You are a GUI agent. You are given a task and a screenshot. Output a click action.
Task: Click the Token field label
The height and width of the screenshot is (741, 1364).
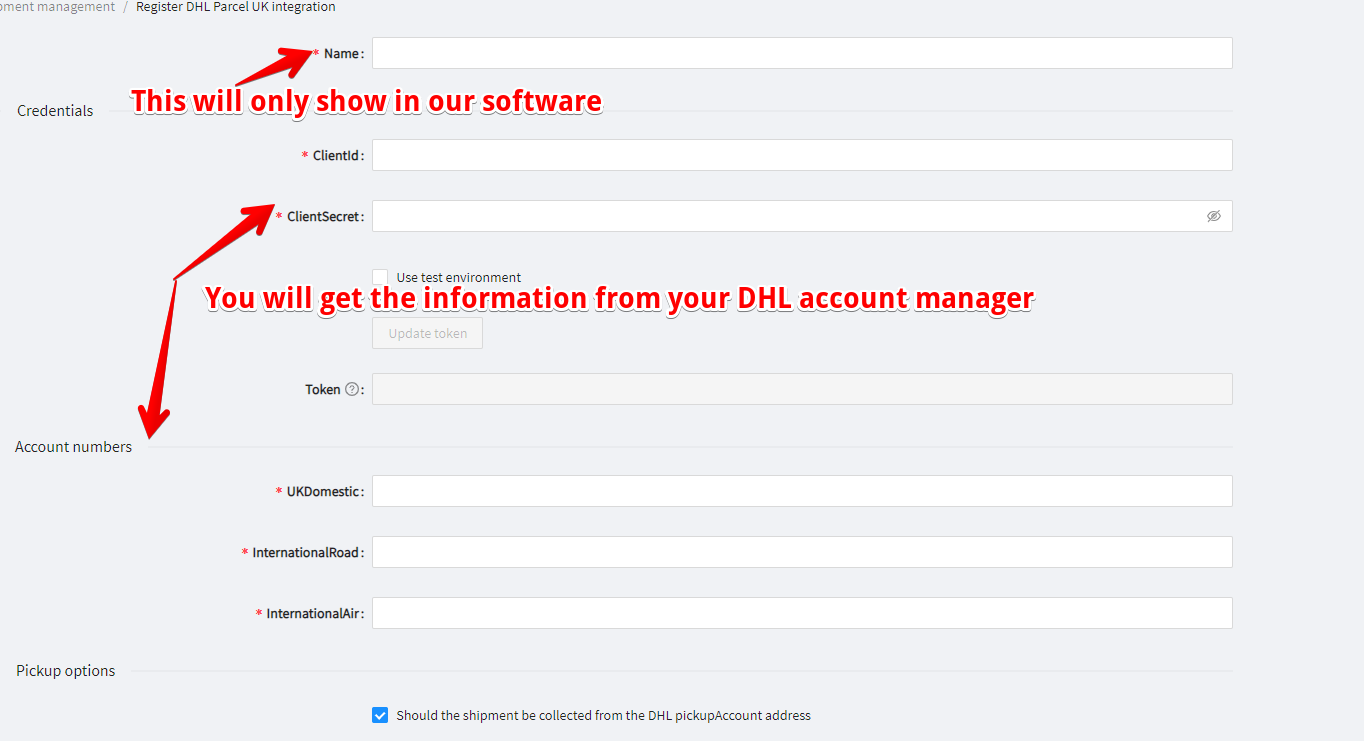click(x=323, y=389)
